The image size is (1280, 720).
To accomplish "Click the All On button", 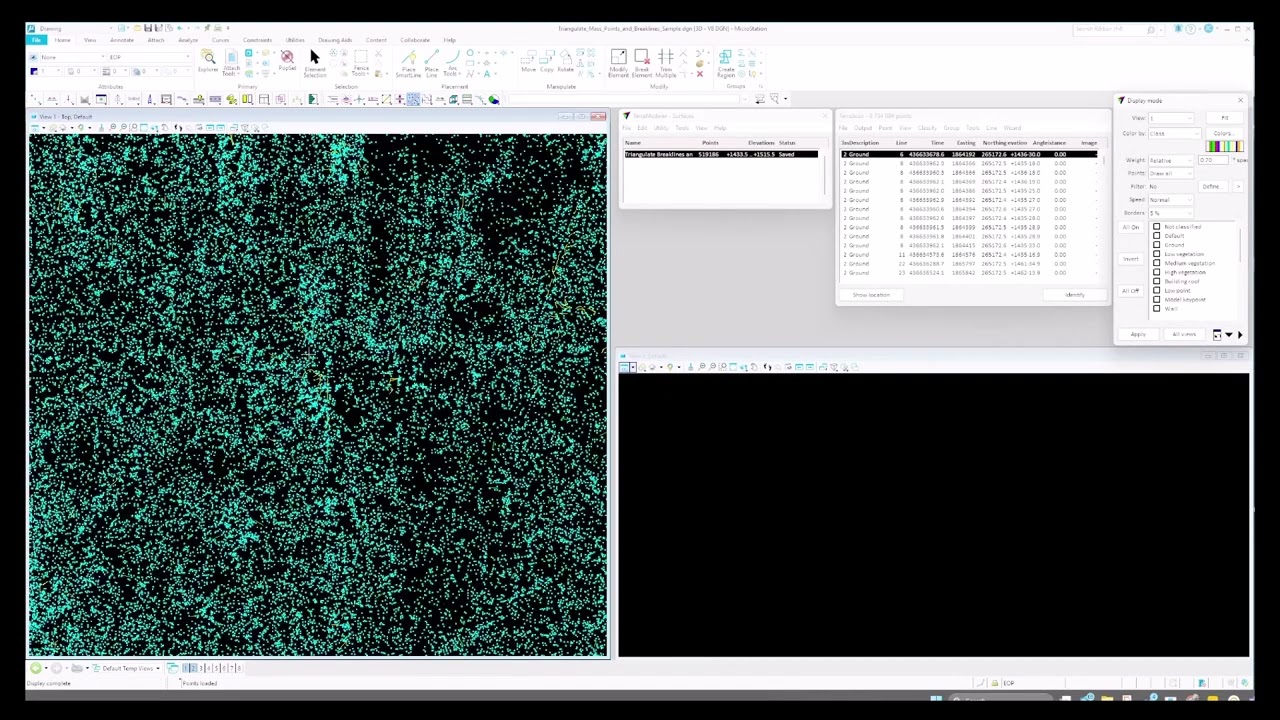I will pyautogui.click(x=1130, y=227).
